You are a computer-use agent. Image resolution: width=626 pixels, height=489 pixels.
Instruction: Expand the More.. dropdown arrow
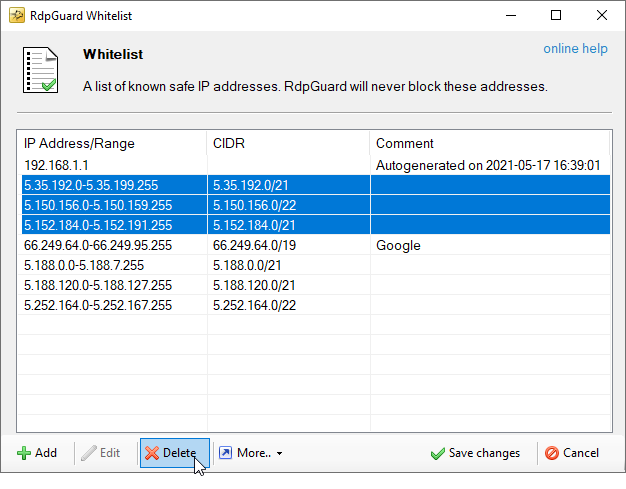(279, 453)
